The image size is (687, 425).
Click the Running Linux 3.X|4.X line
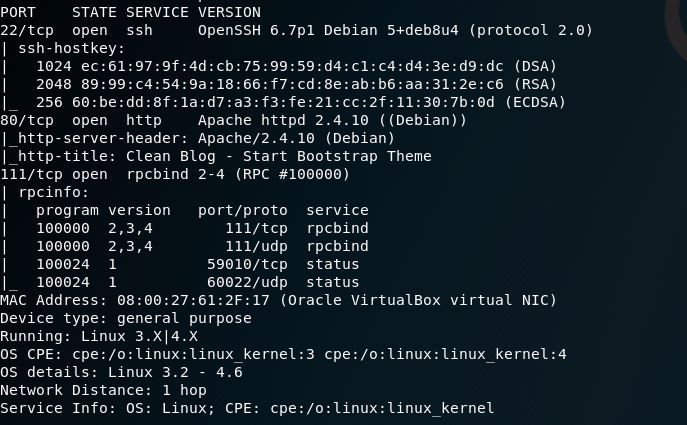click(x=99, y=336)
